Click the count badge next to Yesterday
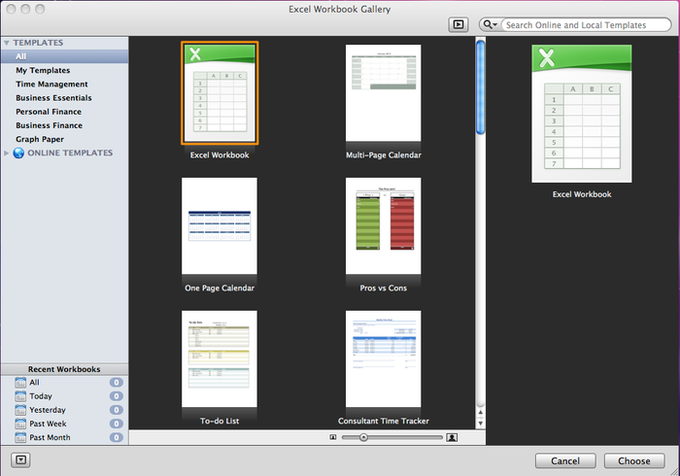Screen dimensions: 680x476 tap(116, 410)
